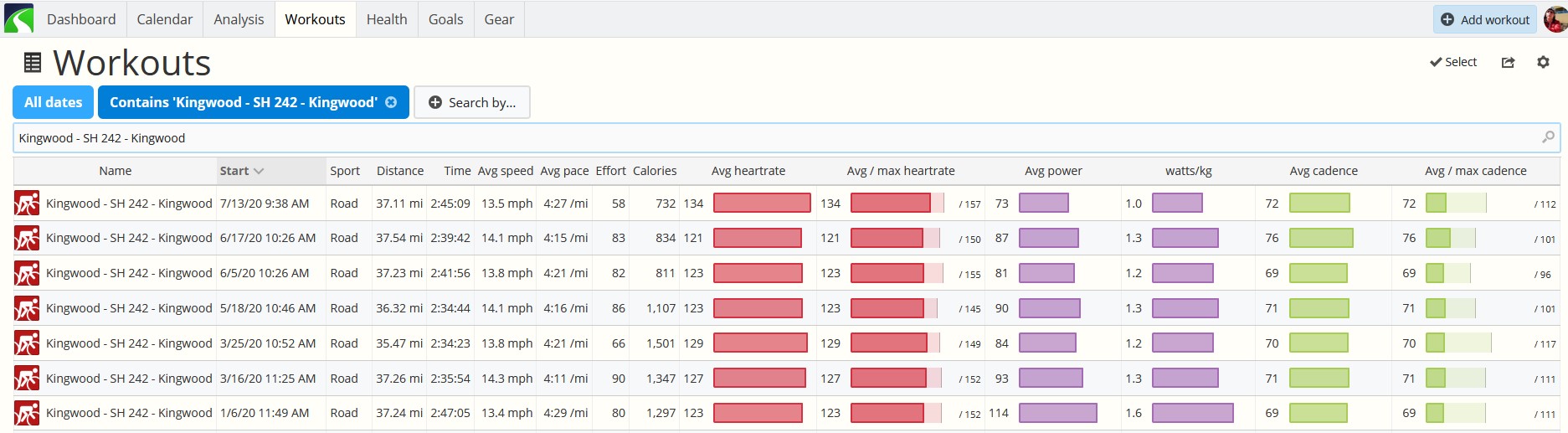Switch to the Analysis tab
Image resolution: width=1568 pixels, height=433 pixels.
pyautogui.click(x=239, y=19)
